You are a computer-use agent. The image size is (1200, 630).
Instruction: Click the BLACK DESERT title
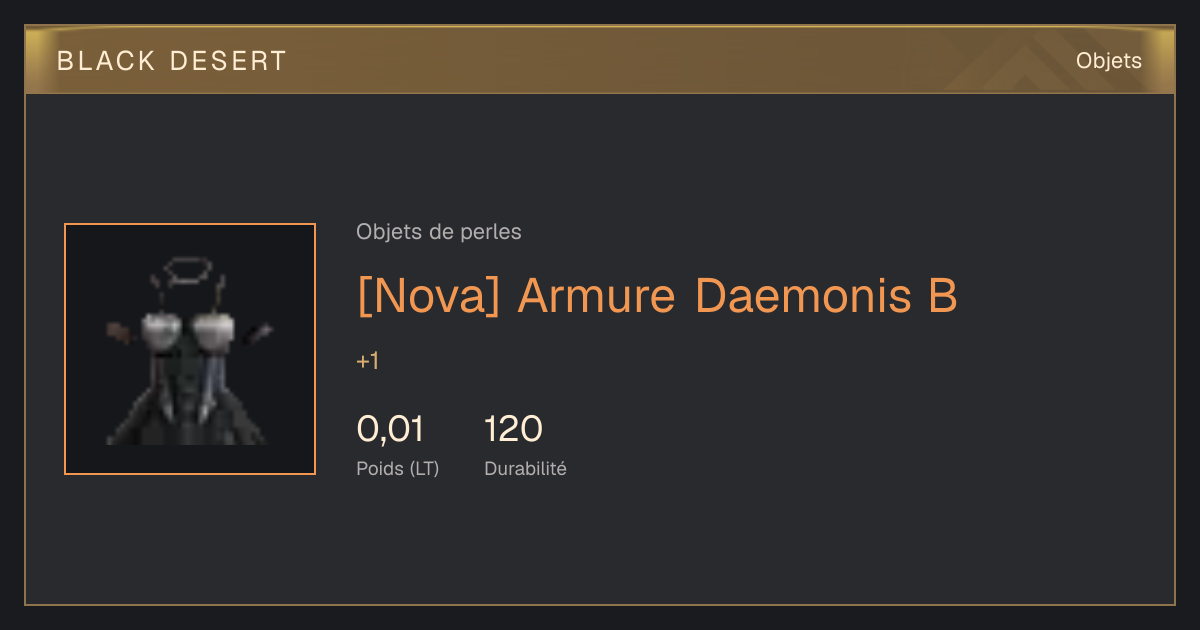(172, 61)
